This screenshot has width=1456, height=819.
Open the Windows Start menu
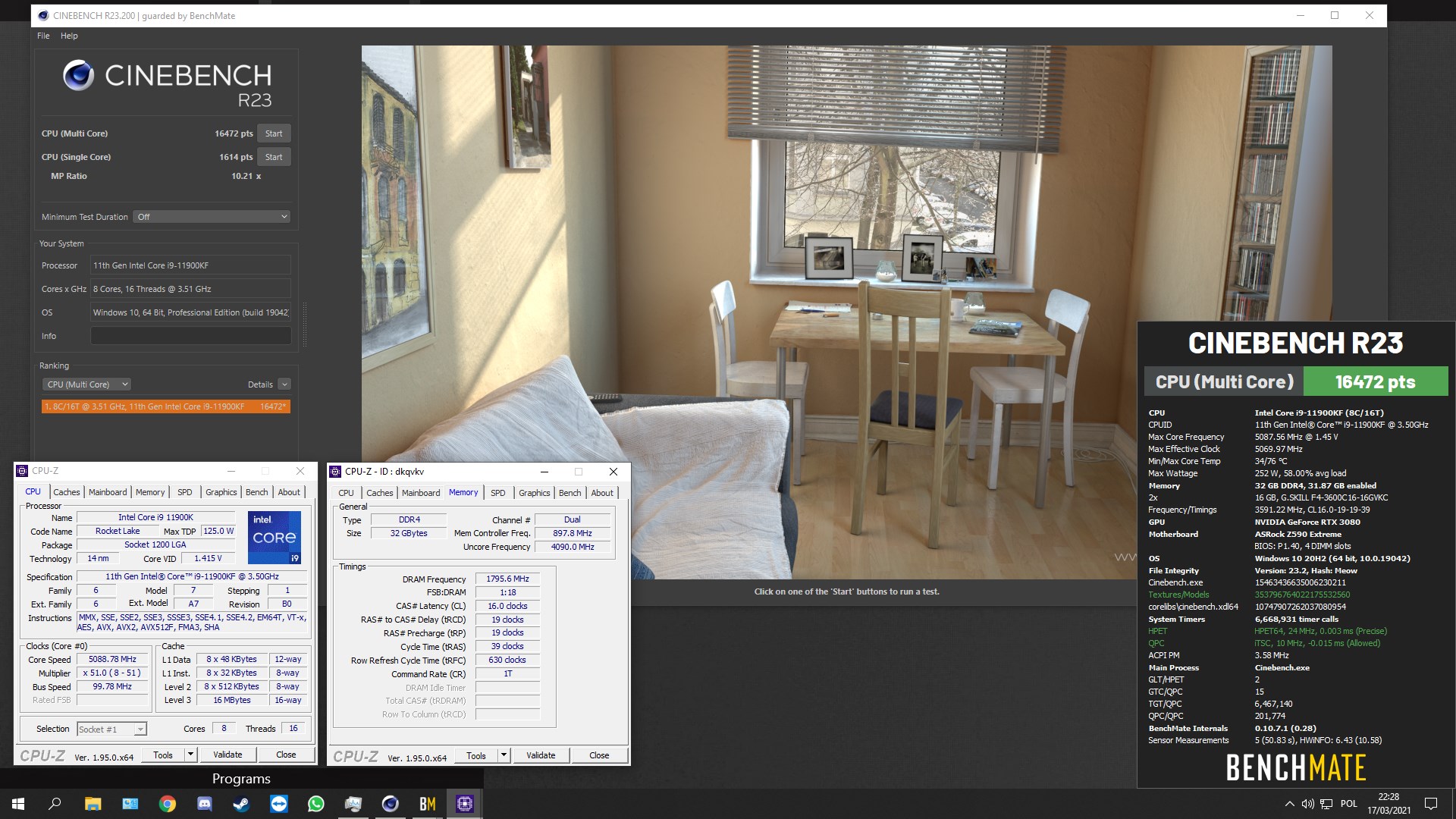coord(18,804)
